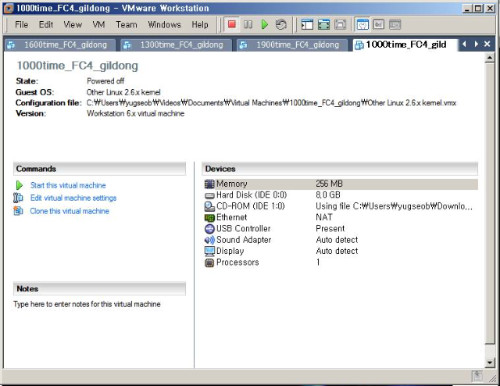Click Start this virtual machine link
Screen dimensions: 500x386
pyautogui.click(x=68, y=185)
